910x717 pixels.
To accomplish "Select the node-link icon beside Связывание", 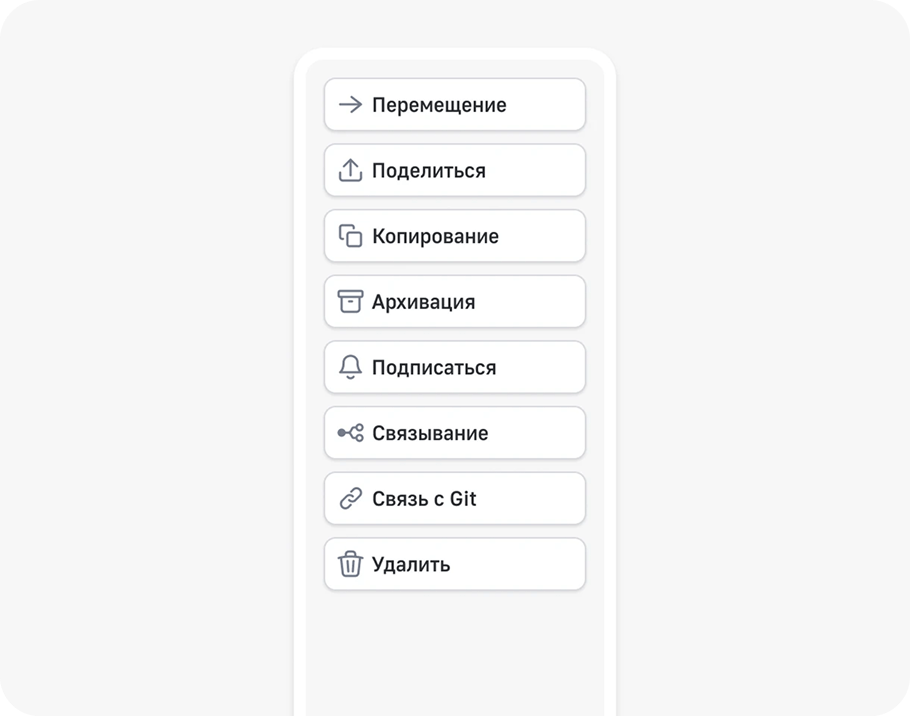I will (350, 433).
